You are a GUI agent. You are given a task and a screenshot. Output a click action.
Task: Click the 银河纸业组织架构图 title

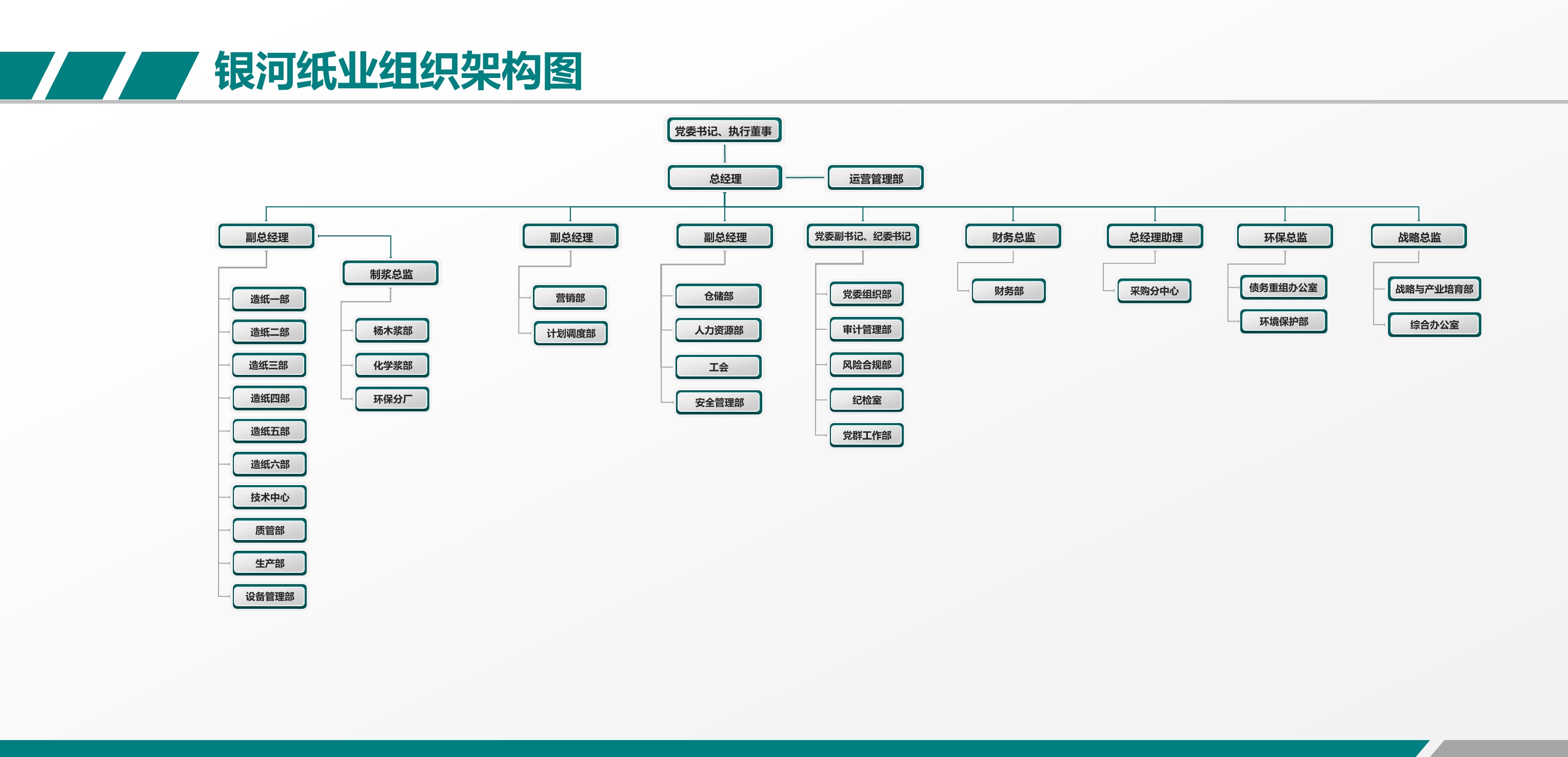[399, 72]
